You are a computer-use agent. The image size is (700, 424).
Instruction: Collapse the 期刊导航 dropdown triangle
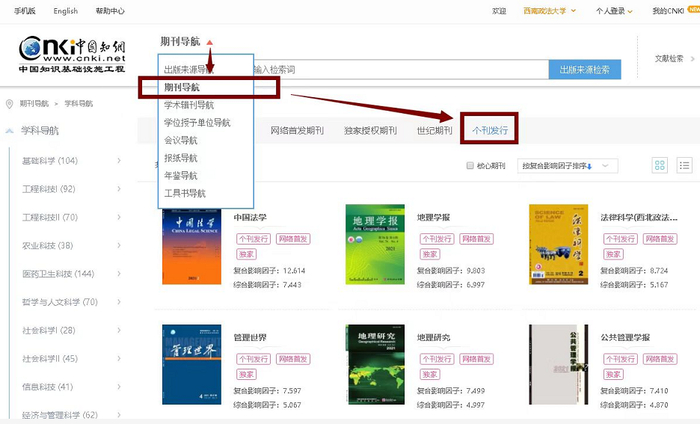click(209, 42)
